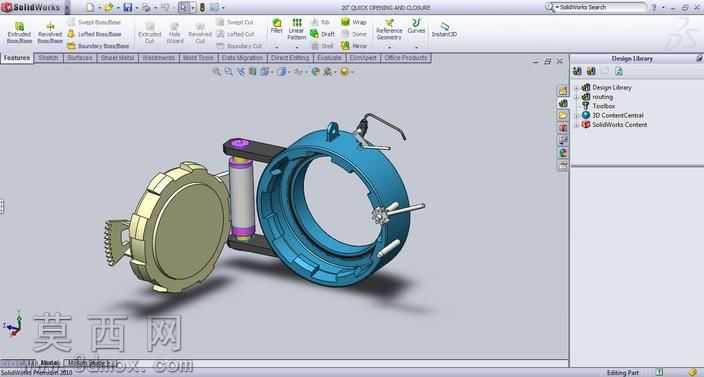Viewport: 704px width, 377px height.
Task: Activate the Linear Pattern tool
Action: 296,29
